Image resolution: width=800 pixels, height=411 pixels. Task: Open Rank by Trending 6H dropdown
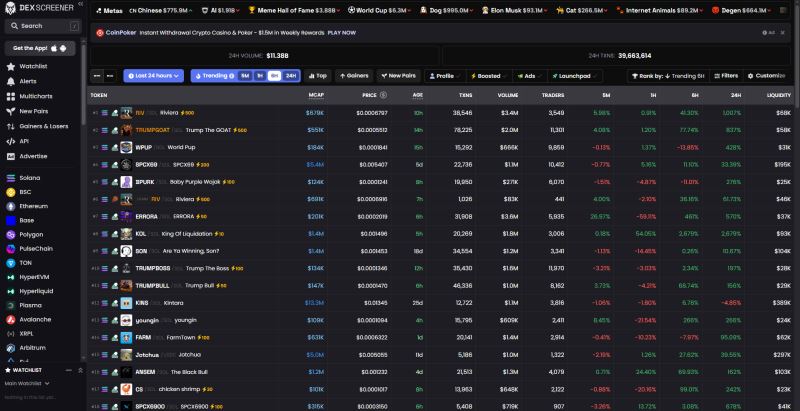click(668, 76)
